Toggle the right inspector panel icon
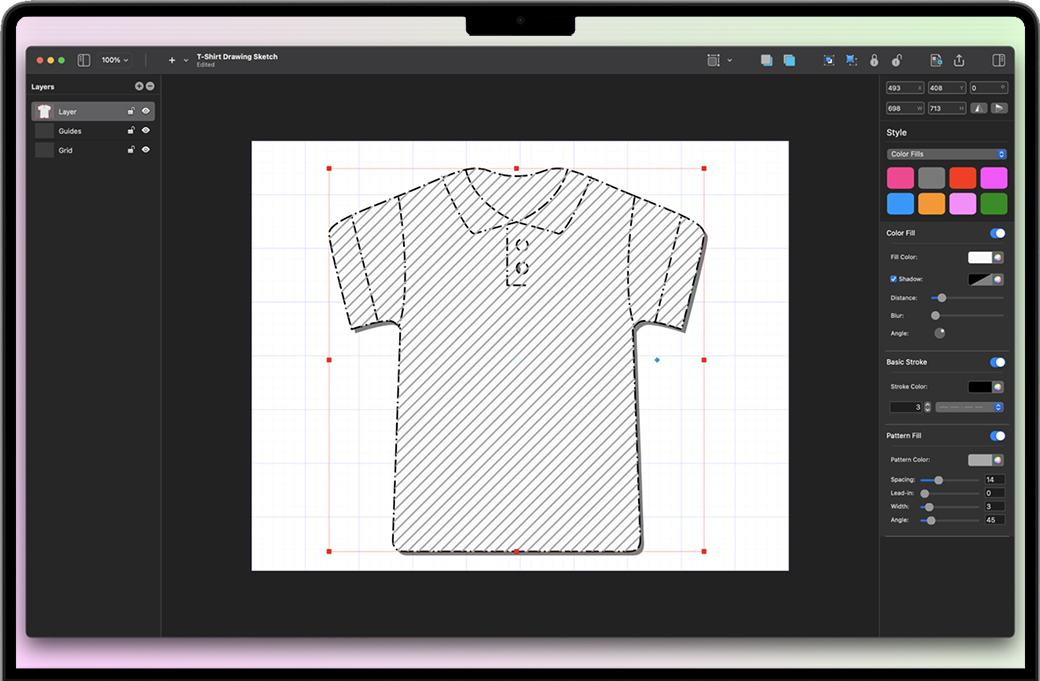Viewport: 1040px width, 681px height. (x=998, y=60)
